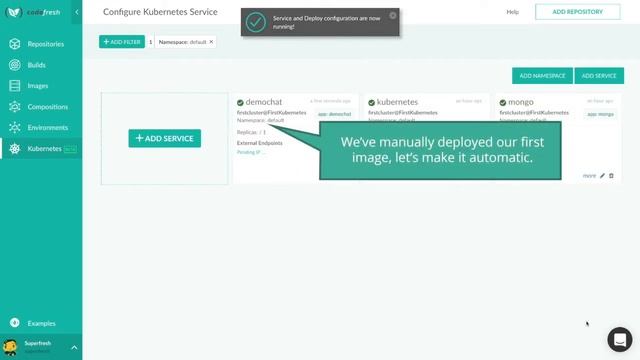Remove the Namespace: default filter

coord(211,42)
